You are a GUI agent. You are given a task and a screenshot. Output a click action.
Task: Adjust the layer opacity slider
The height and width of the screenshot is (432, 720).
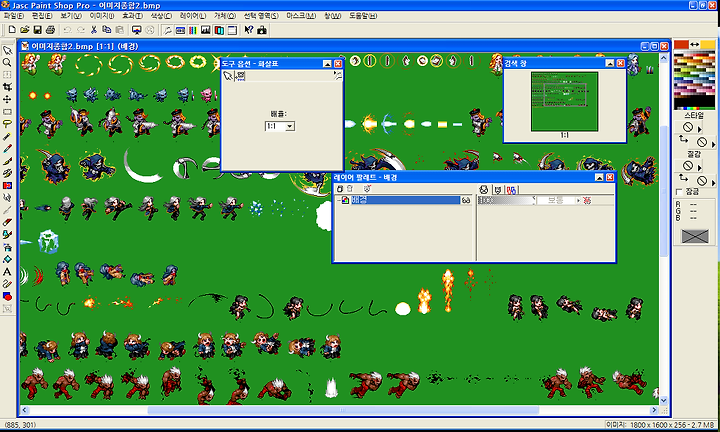(506, 200)
